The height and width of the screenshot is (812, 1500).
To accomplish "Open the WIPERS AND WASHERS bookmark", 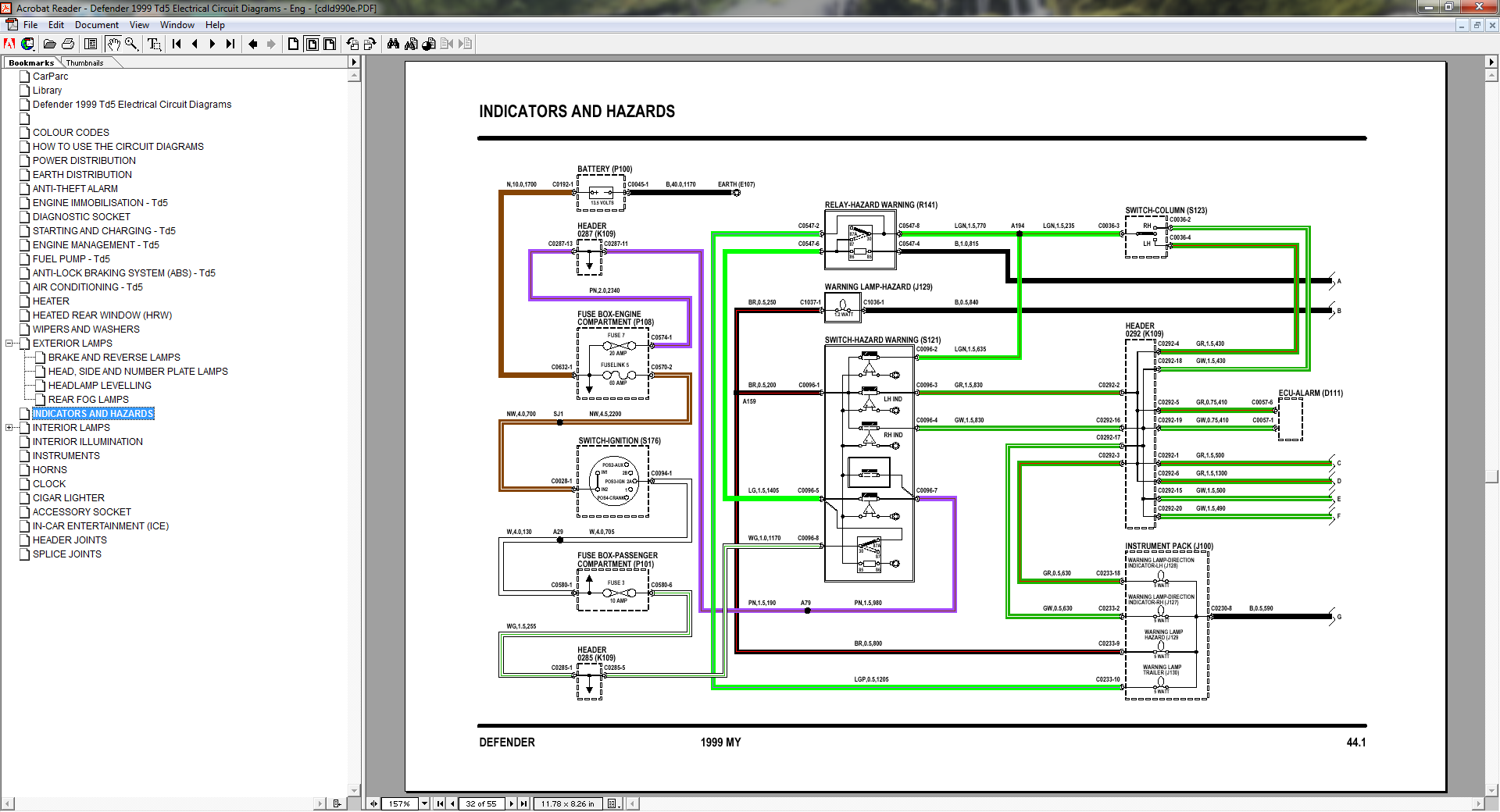I will [x=86, y=329].
